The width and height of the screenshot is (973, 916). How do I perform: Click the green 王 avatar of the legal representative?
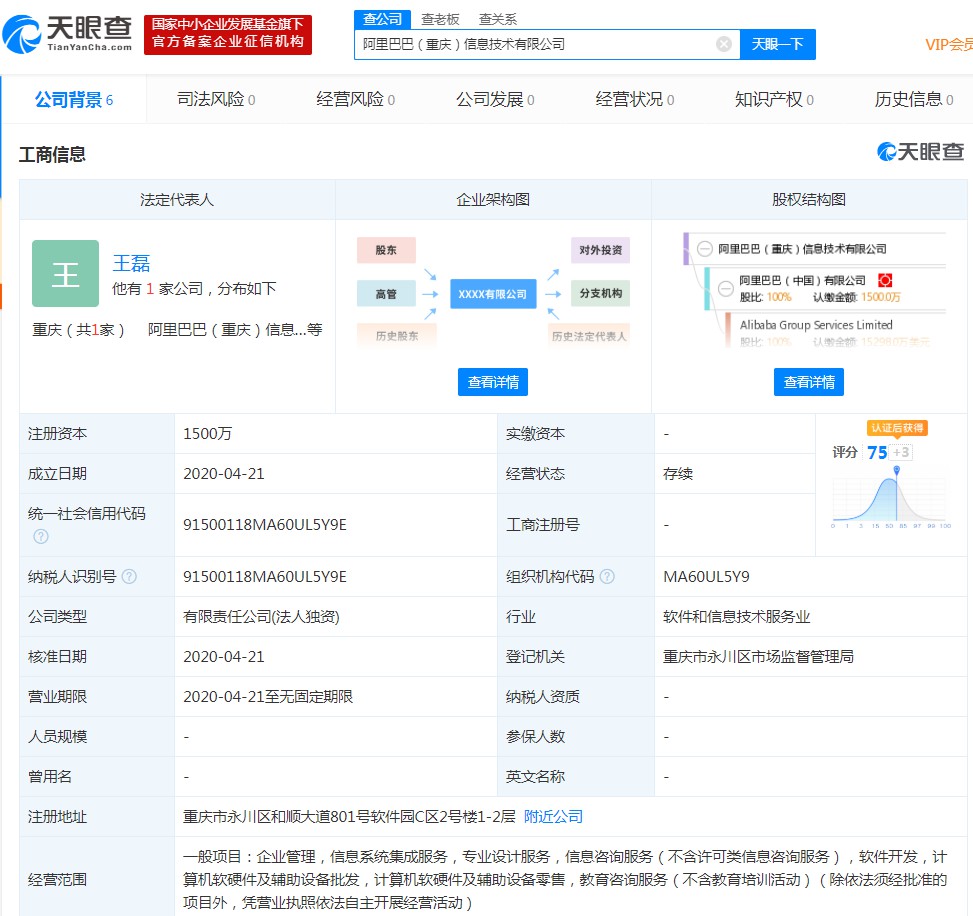[x=65, y=274]
